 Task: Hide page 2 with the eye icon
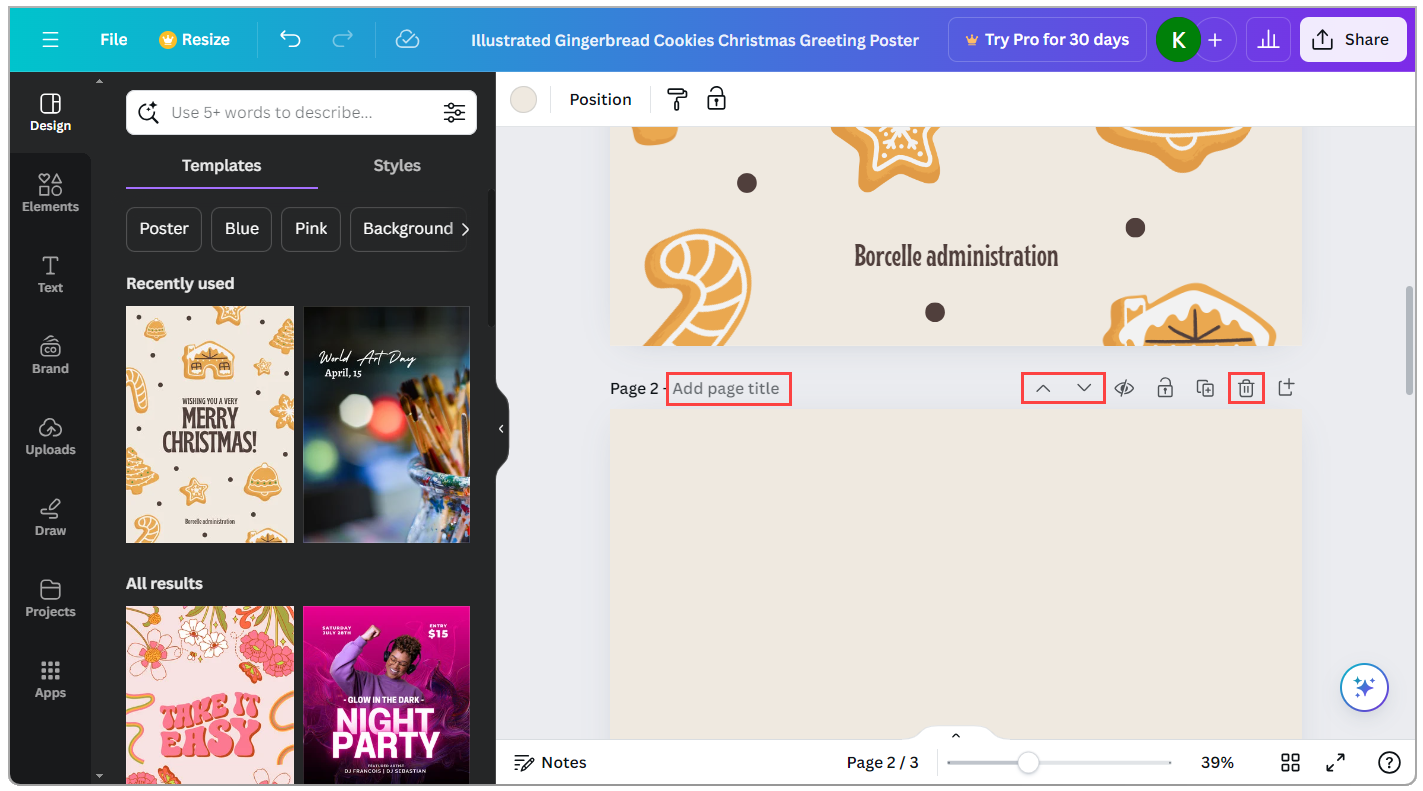pyautogui.click(x=1124, y=388)
